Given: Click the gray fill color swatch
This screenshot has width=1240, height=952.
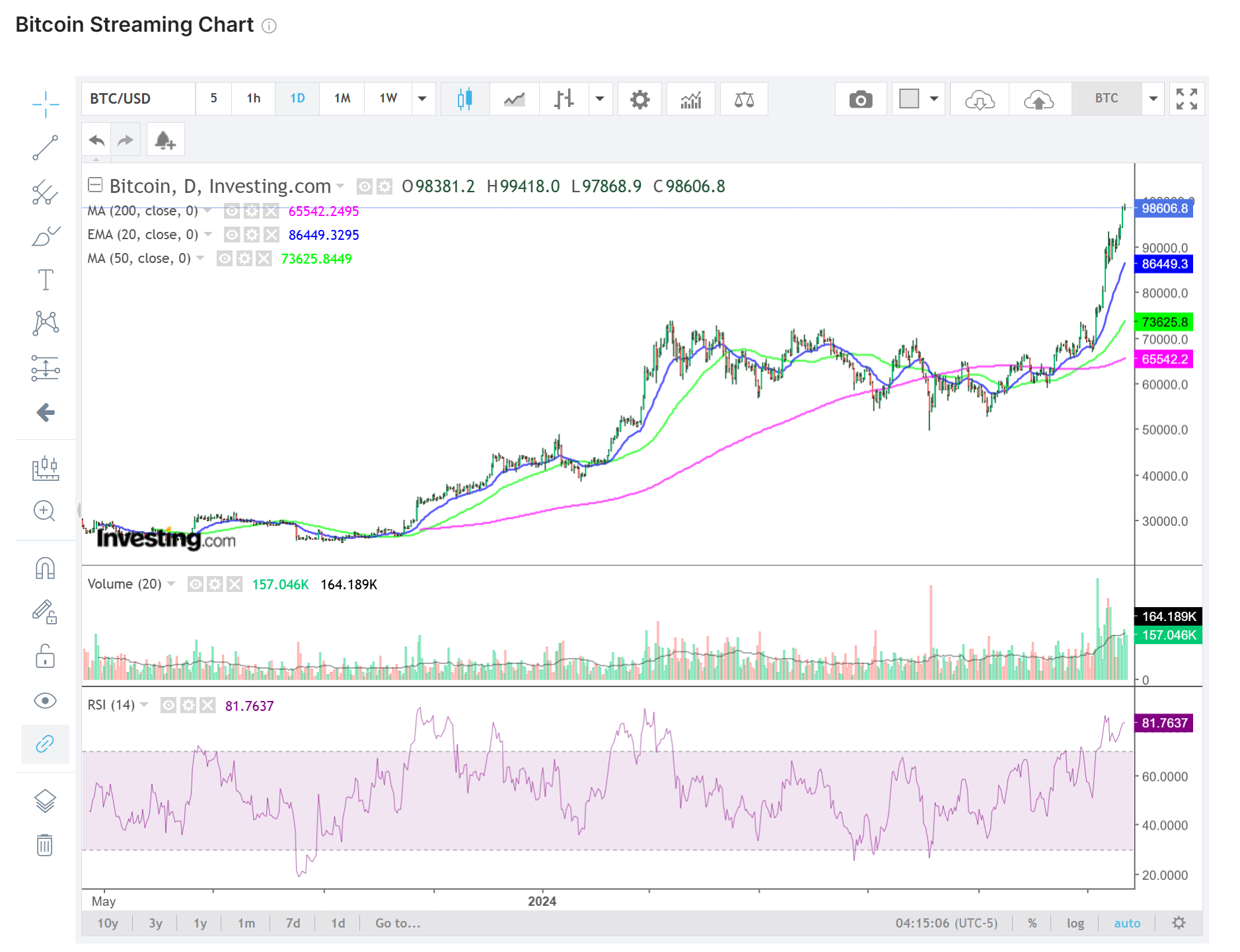Looking at the screenshot, I should click(x=909, y=99).
